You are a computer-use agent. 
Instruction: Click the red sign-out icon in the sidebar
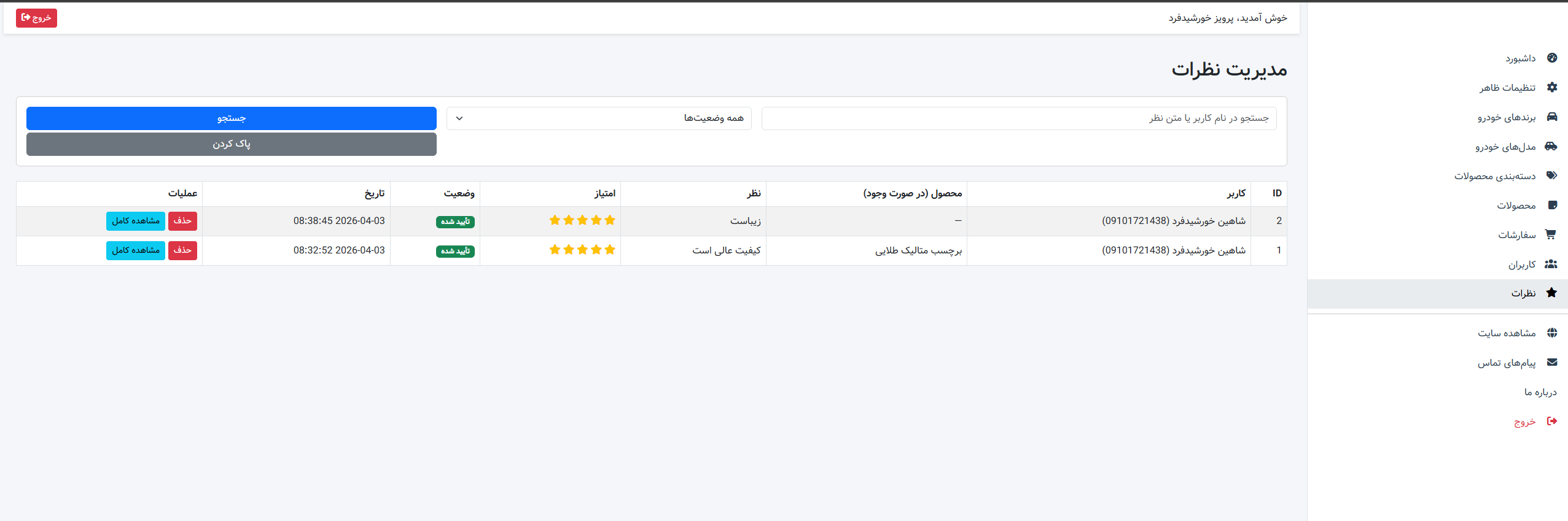(1552, 421)
